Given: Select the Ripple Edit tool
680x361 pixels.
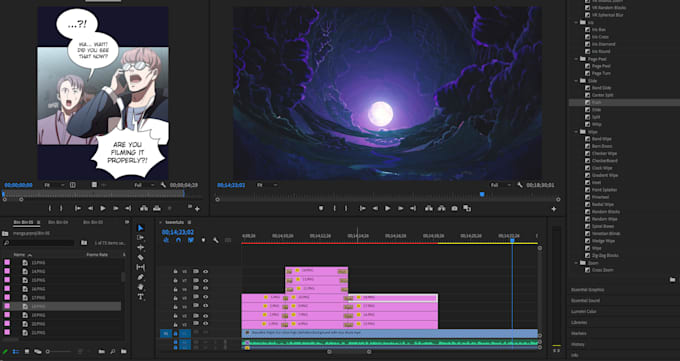Looking at the screenshot, I should click(141, 247).
